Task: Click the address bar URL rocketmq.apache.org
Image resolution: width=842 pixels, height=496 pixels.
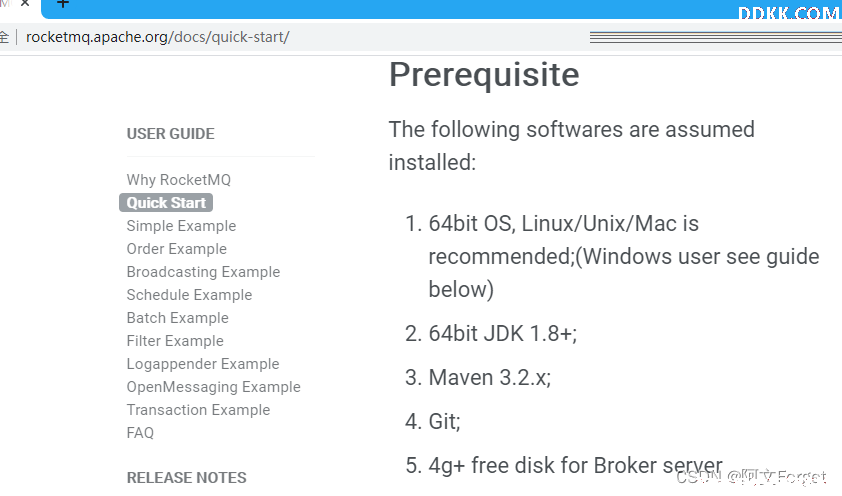Action: (157, 37)
